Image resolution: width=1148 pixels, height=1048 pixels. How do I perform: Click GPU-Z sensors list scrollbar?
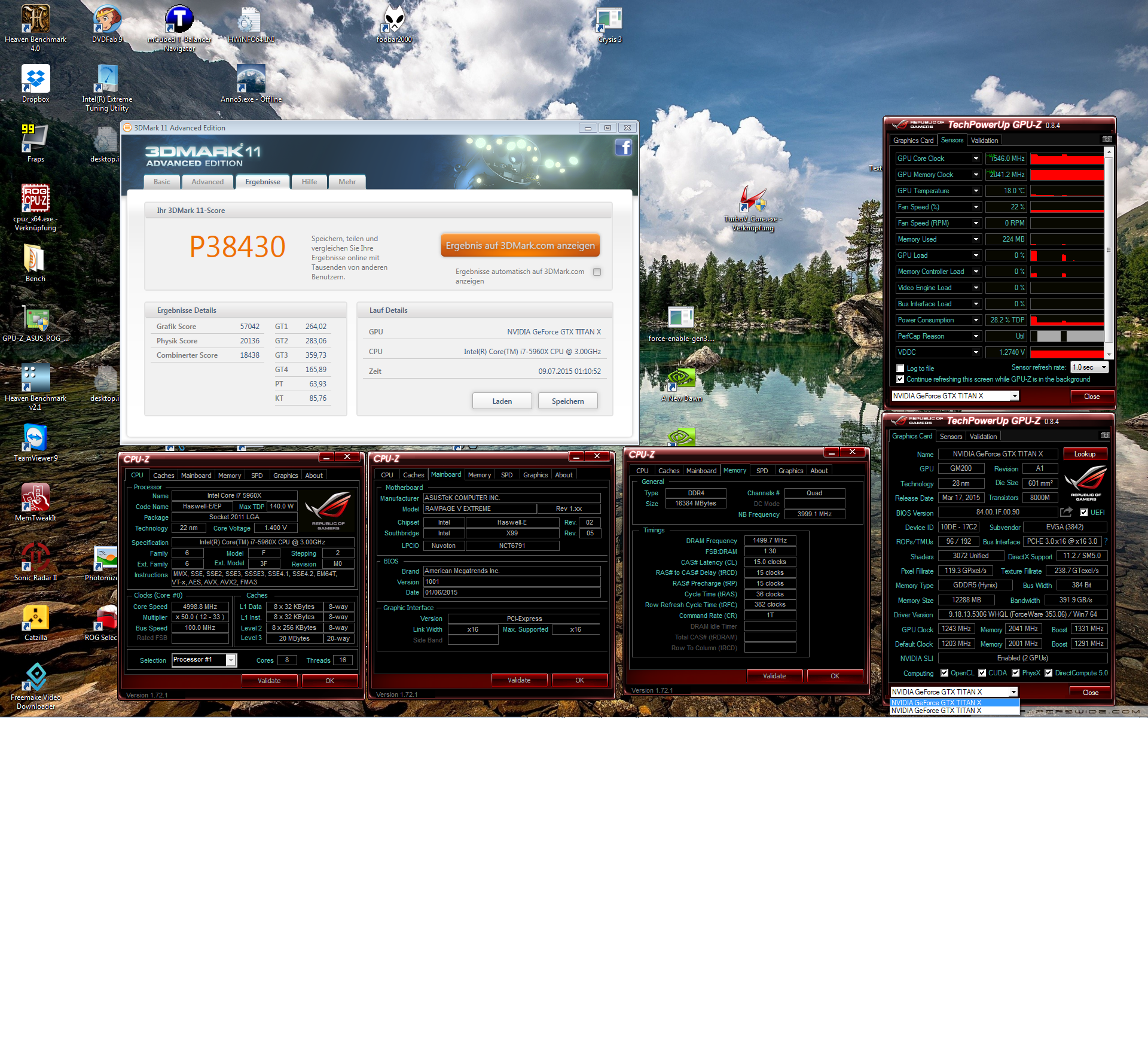[1109, 253]
